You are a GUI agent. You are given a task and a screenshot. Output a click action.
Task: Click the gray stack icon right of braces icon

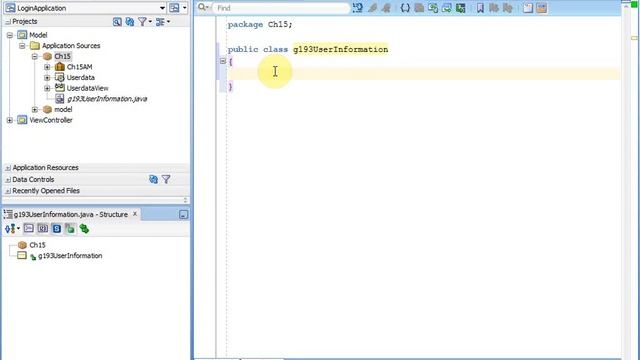pos(419,8)
